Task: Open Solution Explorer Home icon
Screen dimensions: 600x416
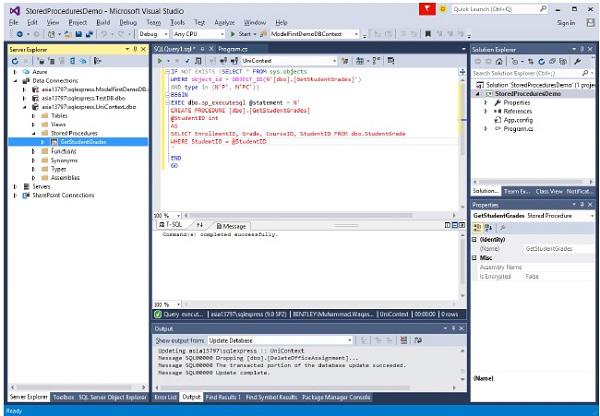Action: [499, 61]
